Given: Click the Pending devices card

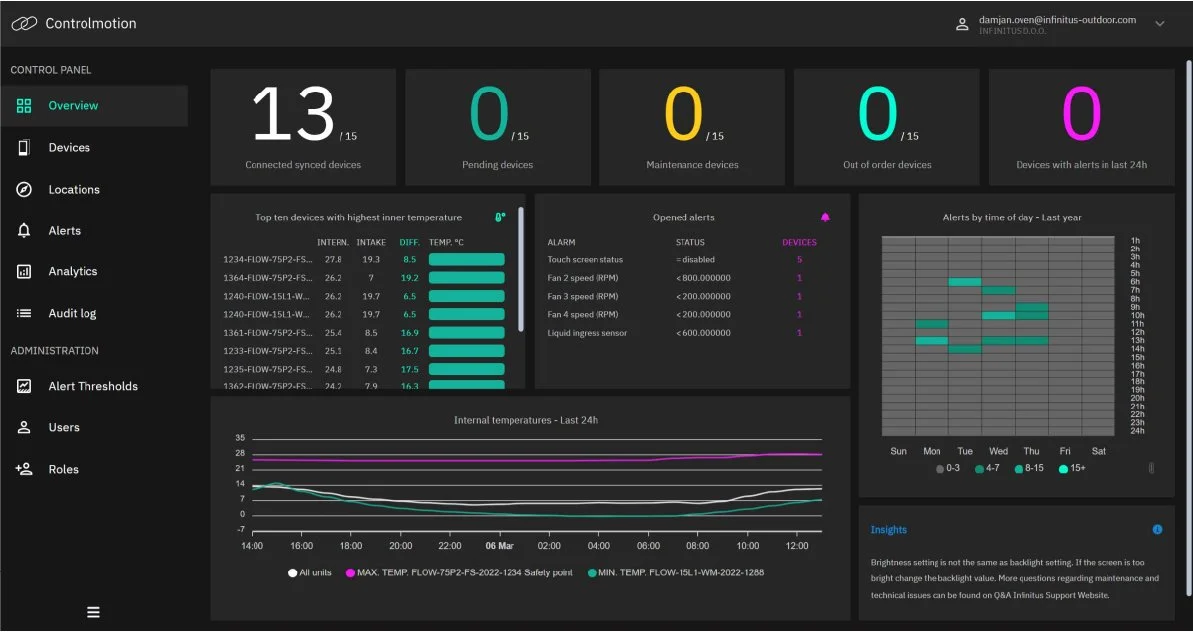Looking at the screenshot, I should pos(498,127).
